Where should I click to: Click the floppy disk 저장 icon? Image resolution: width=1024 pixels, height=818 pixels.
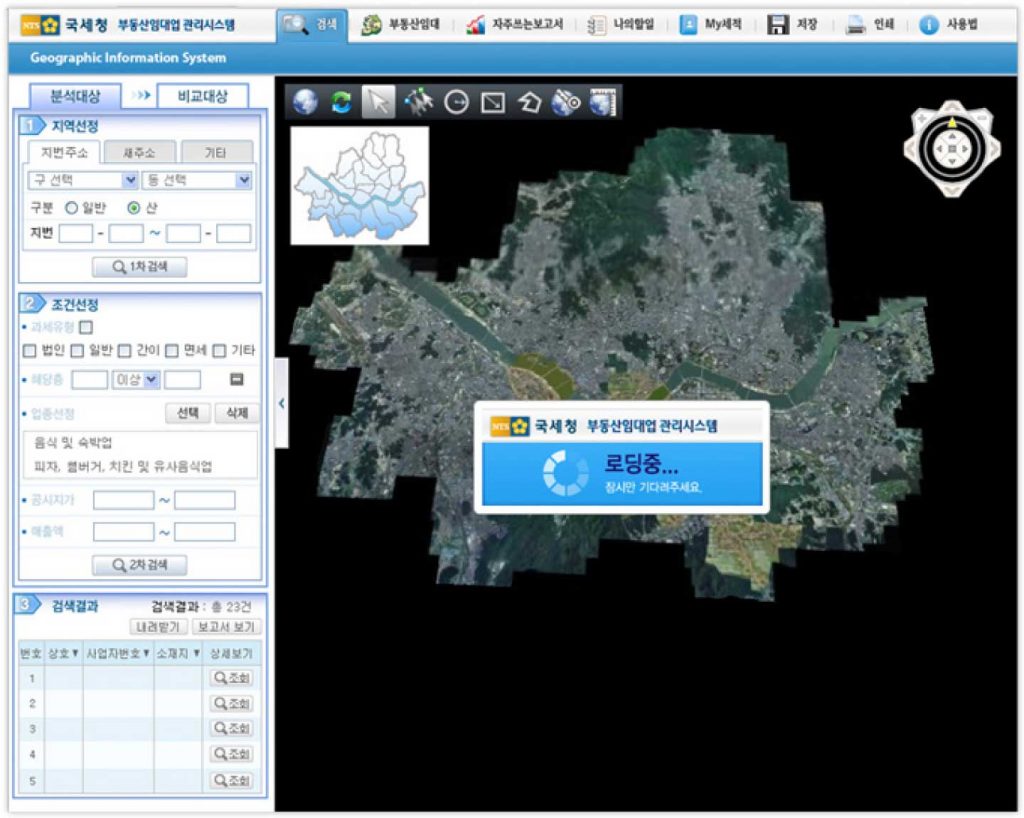click(x=778, y=25)
